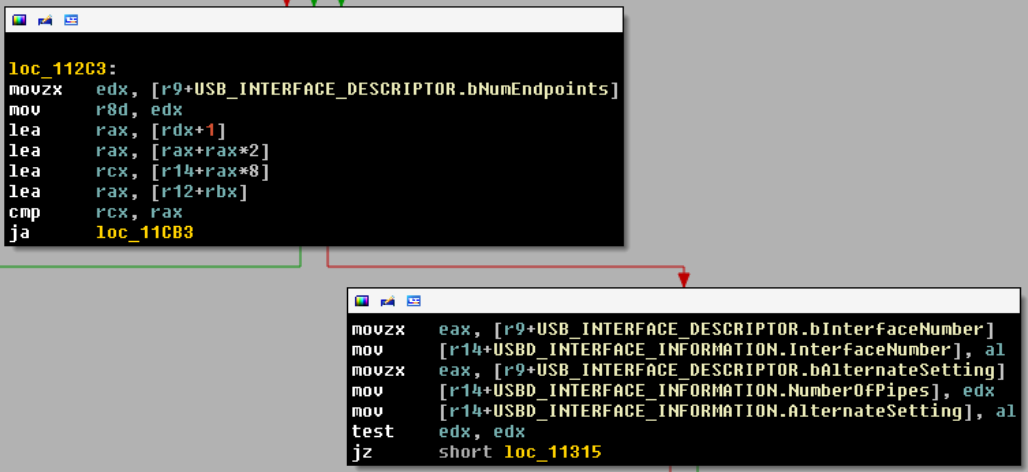The image size is (1028, 472).
Task: Click the edit/rename icon on loc_112C3 block
Action: coord(45,19)
